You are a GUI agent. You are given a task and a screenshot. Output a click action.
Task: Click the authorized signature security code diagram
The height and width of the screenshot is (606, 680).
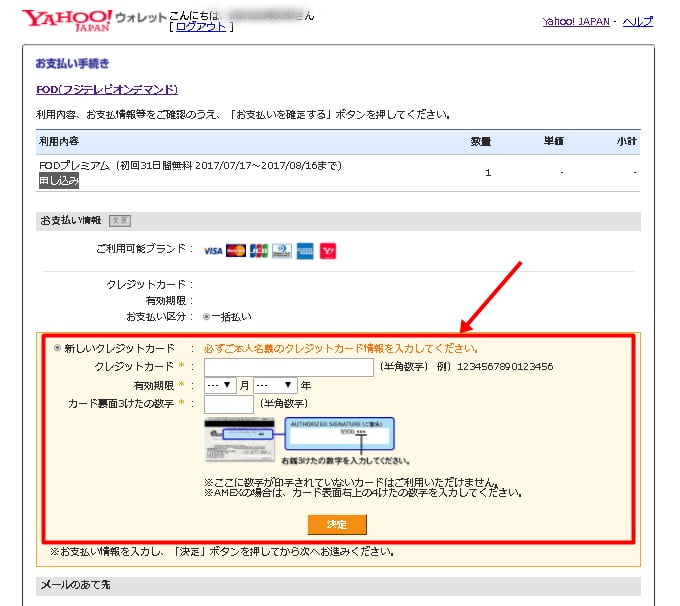(340, 434)
